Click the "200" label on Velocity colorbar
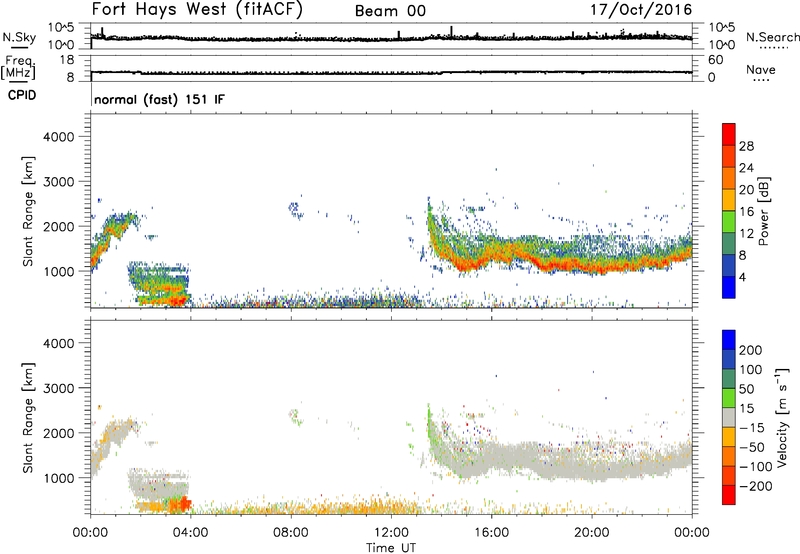800x554 pixels. [751, 350]
